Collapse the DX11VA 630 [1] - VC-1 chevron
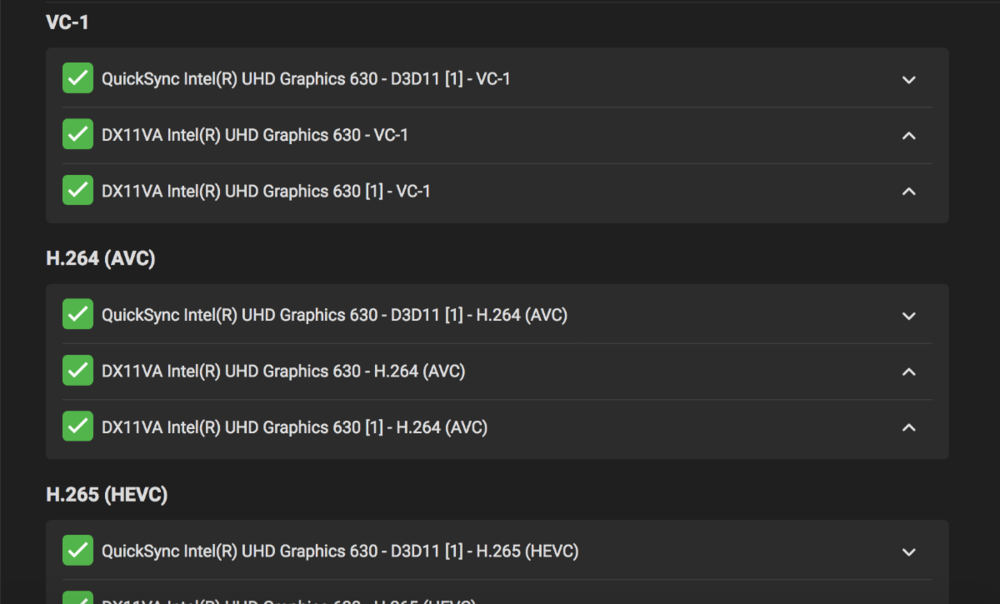The image size is (1000, 604). click(908, 191)
